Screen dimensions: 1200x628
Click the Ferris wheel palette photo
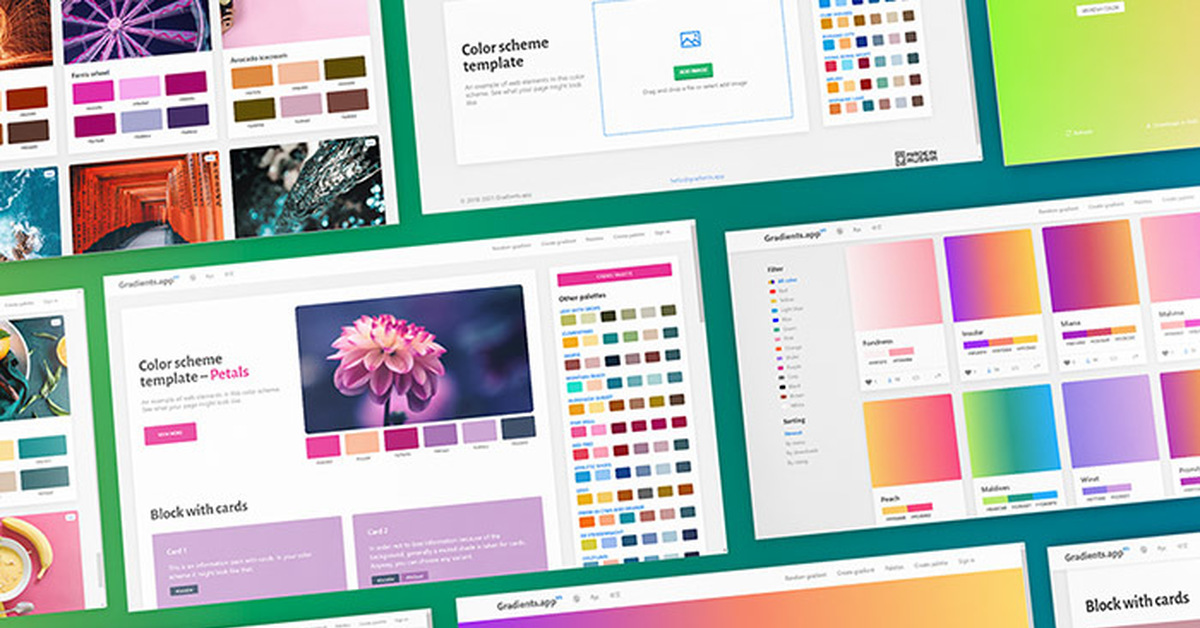(x=137, y=30)
